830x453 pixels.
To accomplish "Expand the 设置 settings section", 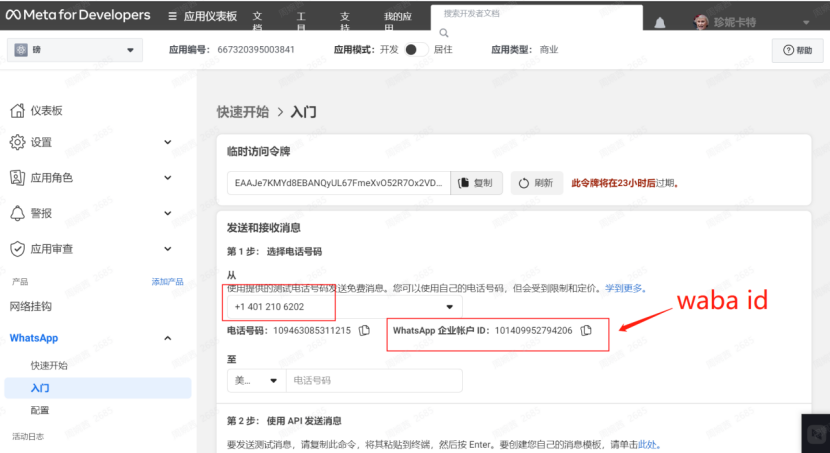I will [90, 142].
